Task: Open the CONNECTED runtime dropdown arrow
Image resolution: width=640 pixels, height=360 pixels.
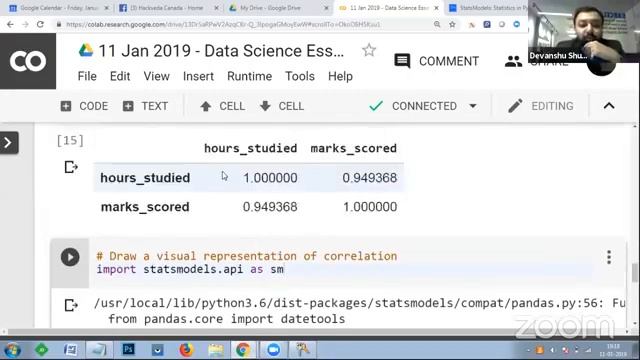Action: 473,106
